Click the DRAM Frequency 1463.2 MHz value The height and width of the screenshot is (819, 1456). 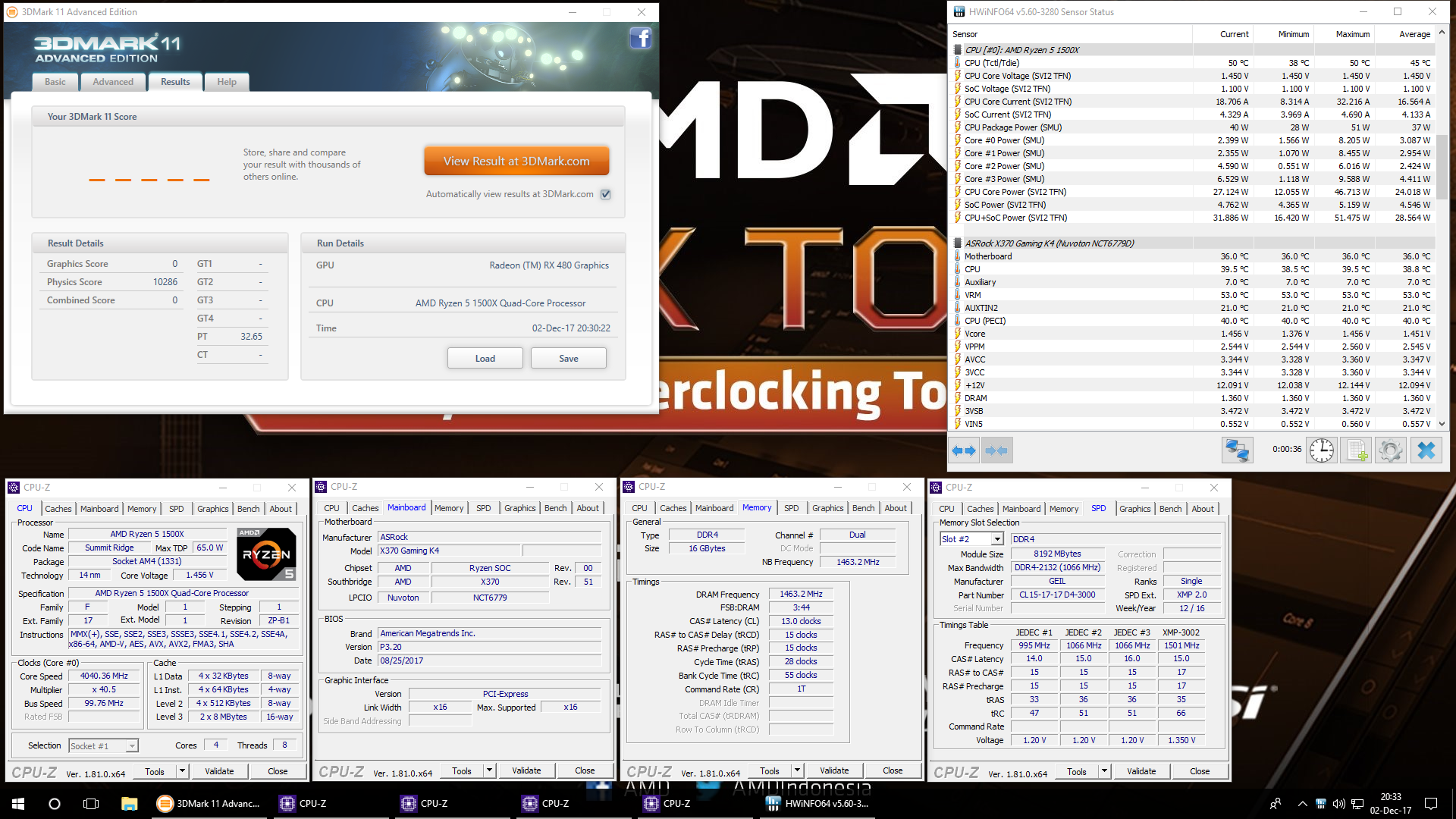801,594
